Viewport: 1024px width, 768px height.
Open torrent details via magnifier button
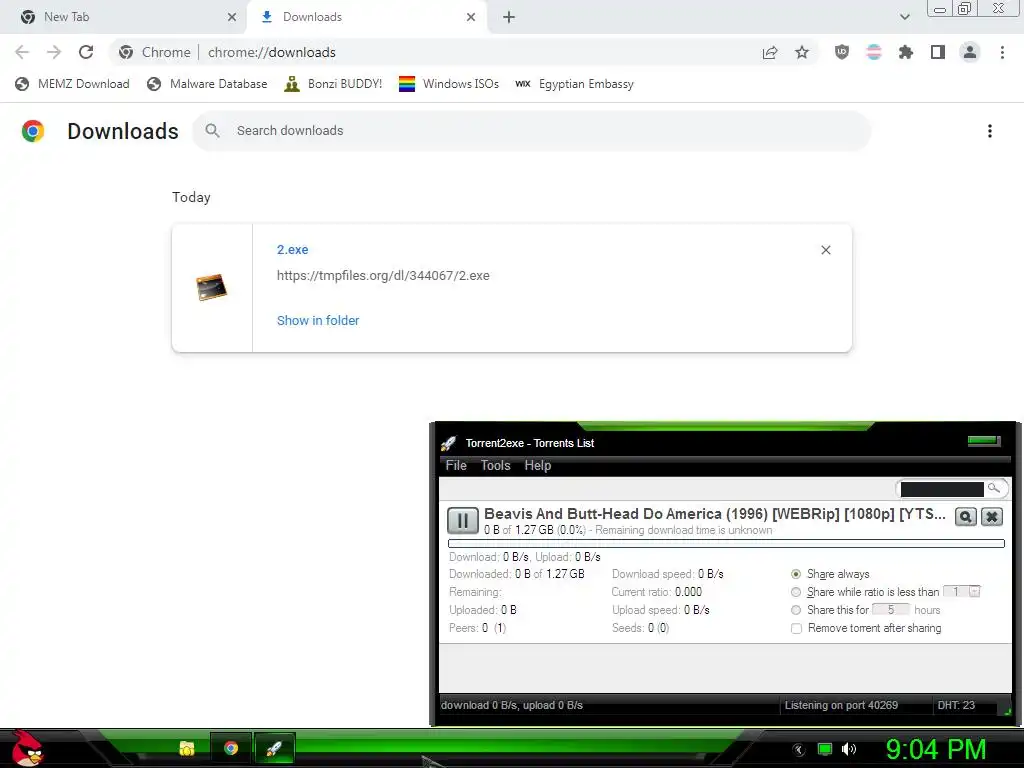click(965, 517)
